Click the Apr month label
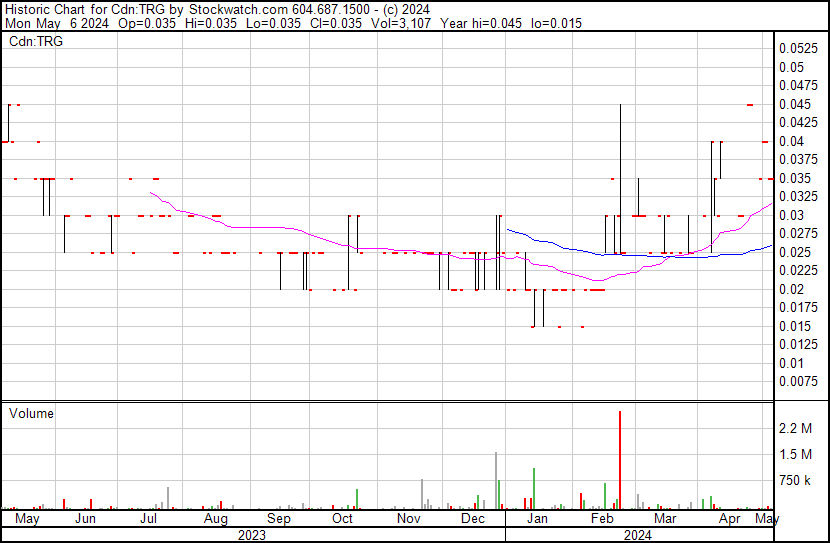 point(729,519)
